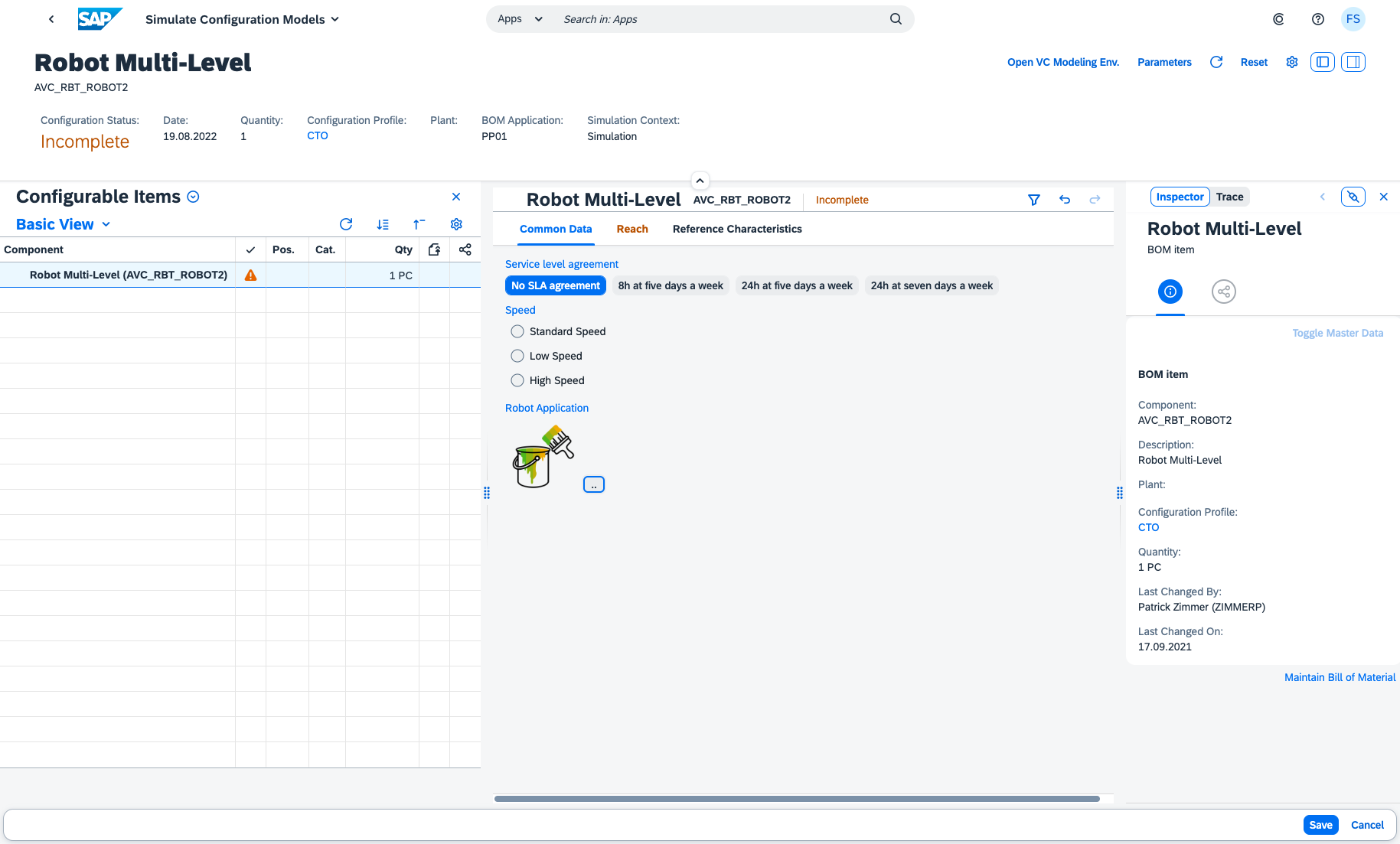Screen dimensions: 1400x844
Task: Open the search magnifier icon
Action: click(896, 19)
